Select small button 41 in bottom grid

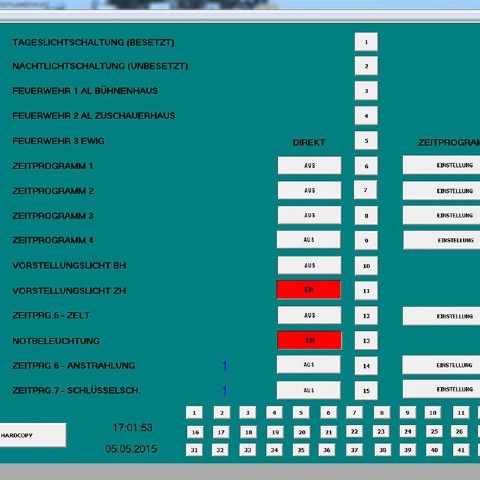click(x=461, y=450)
